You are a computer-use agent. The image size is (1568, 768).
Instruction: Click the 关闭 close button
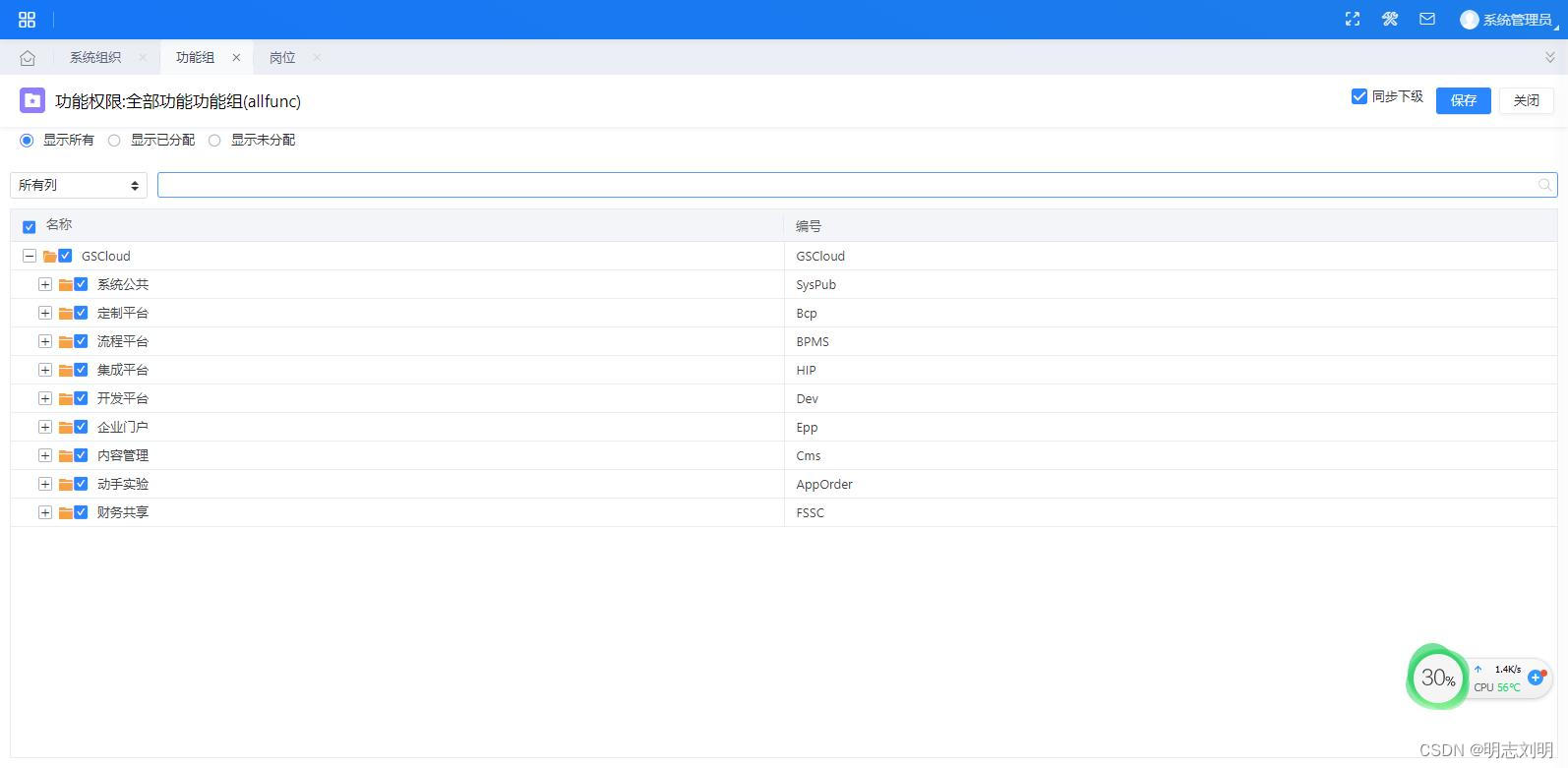(x=1526, y=100)
